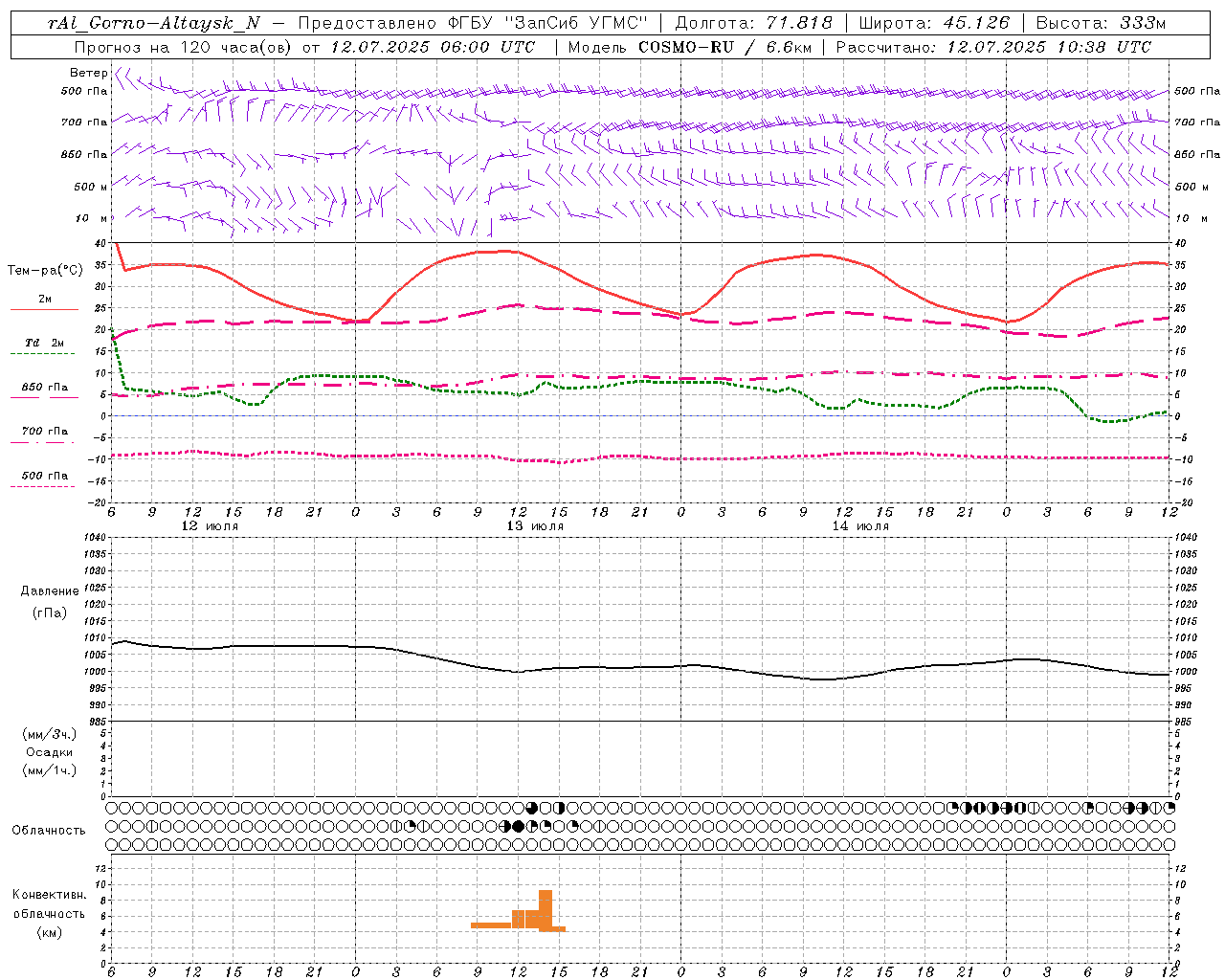Click the Тем-ра(°C) axis title
This screenshot has width=1225, height=980.
(x=45, y=271)
